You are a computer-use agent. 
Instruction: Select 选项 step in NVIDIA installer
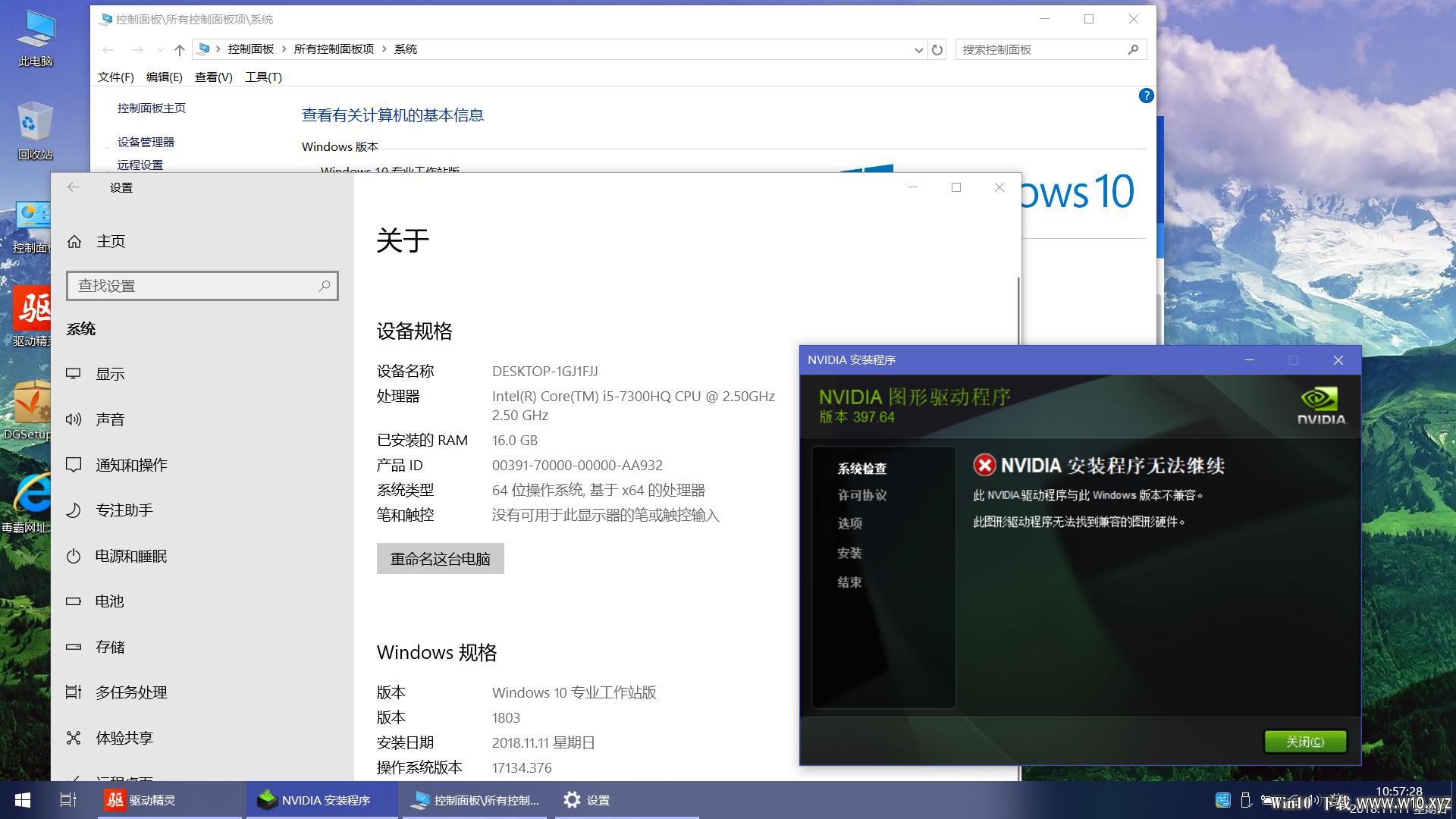(x=849, y=523)
